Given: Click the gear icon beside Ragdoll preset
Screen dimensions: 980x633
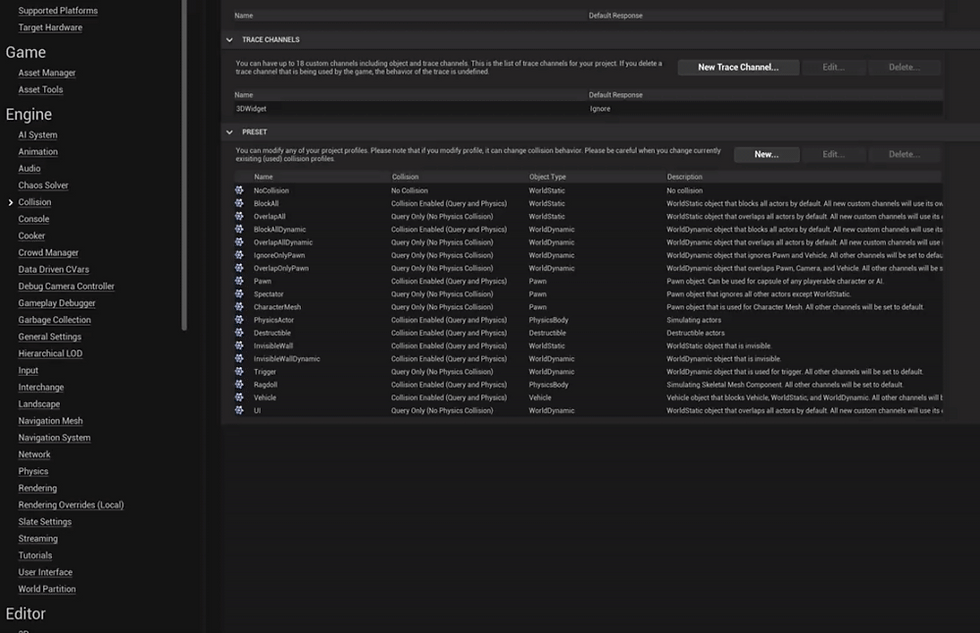Looking at the screenshot, I should point(239,384).
